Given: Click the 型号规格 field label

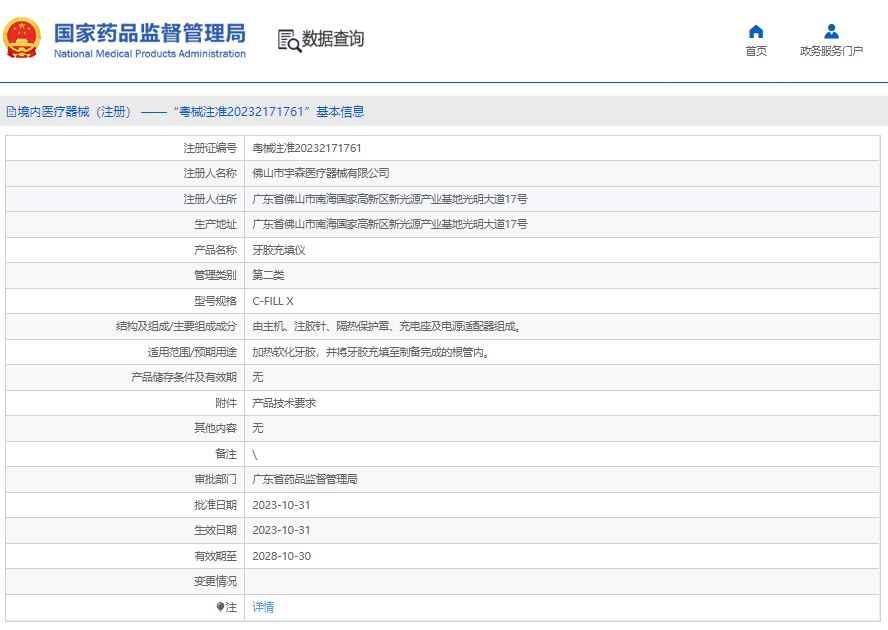Looking at the screenshot, I should (215, 301).
